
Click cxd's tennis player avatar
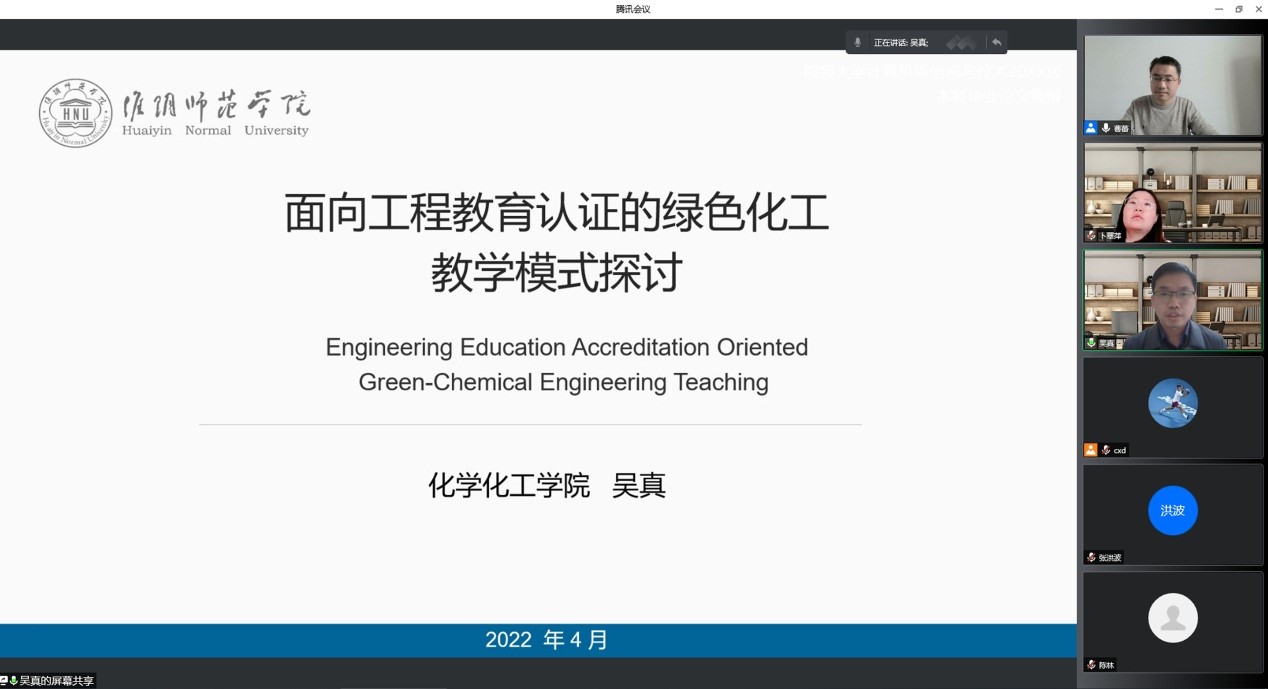1173,403
